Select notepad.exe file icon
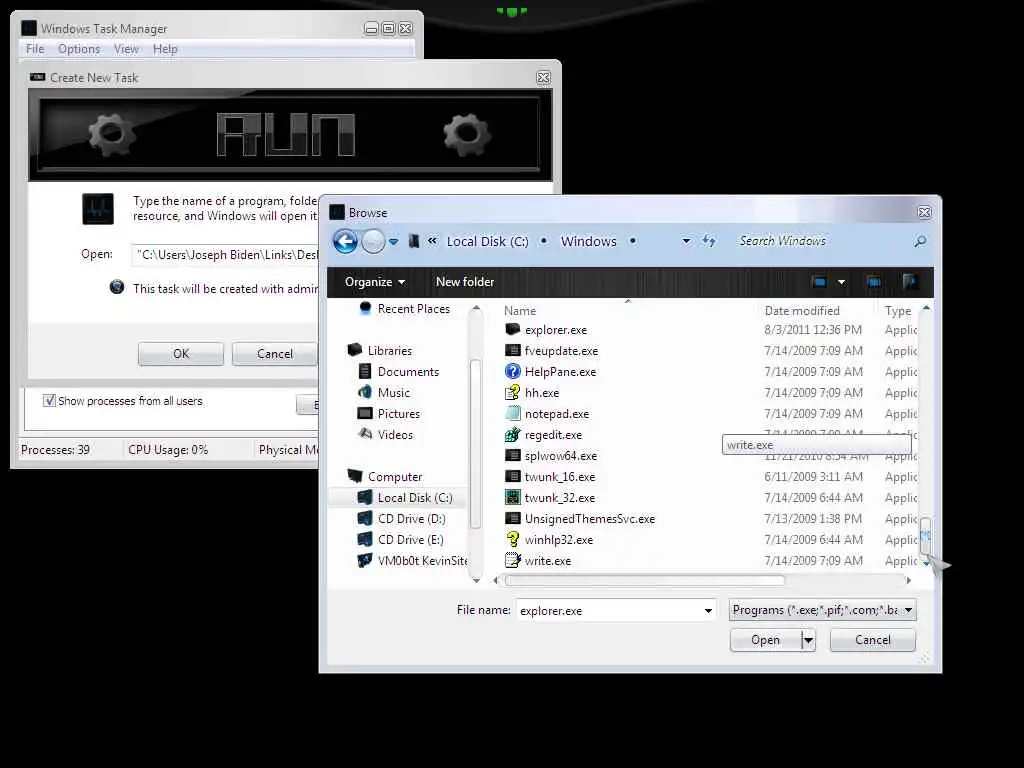Image resolution: width=1024 pixels, height=768 pixels. 513,413
